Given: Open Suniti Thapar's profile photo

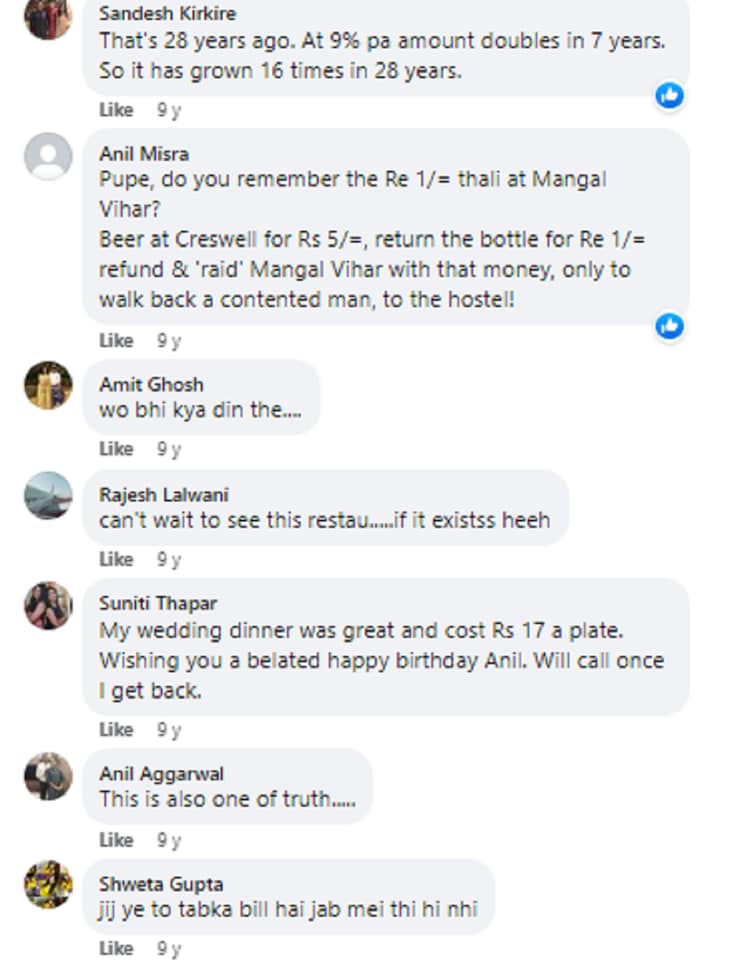Looking at the screenshot, I should pos(47,605).
